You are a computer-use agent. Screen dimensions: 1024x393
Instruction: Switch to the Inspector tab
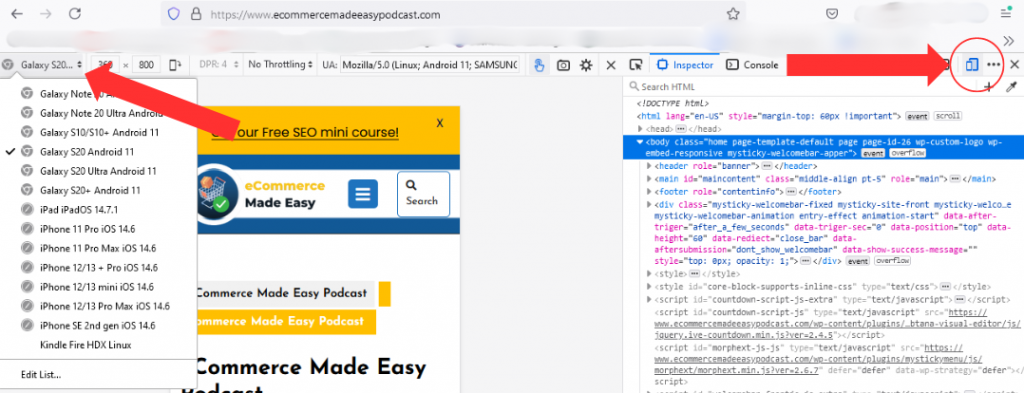point(685,65)
